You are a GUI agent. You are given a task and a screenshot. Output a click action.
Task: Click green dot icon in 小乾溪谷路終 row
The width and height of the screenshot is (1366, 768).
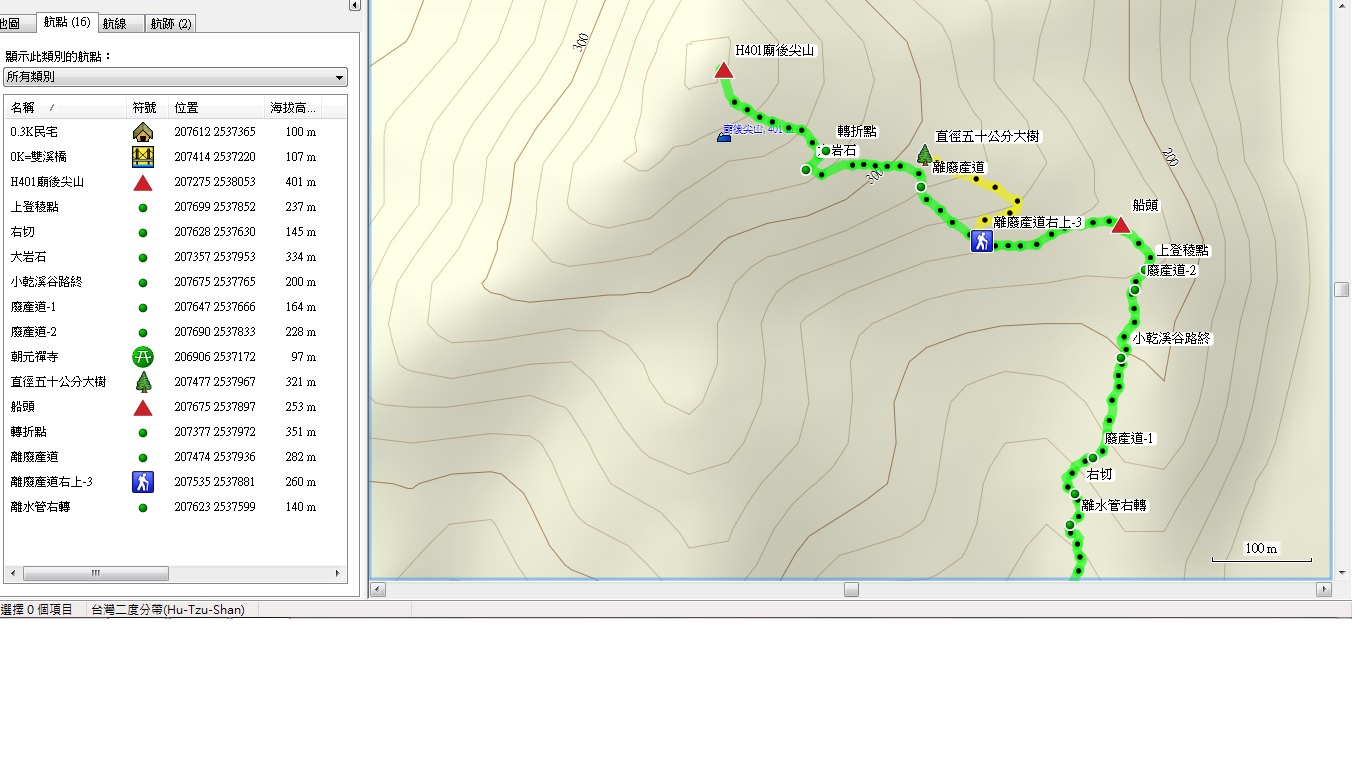click(x=143, y=282)
